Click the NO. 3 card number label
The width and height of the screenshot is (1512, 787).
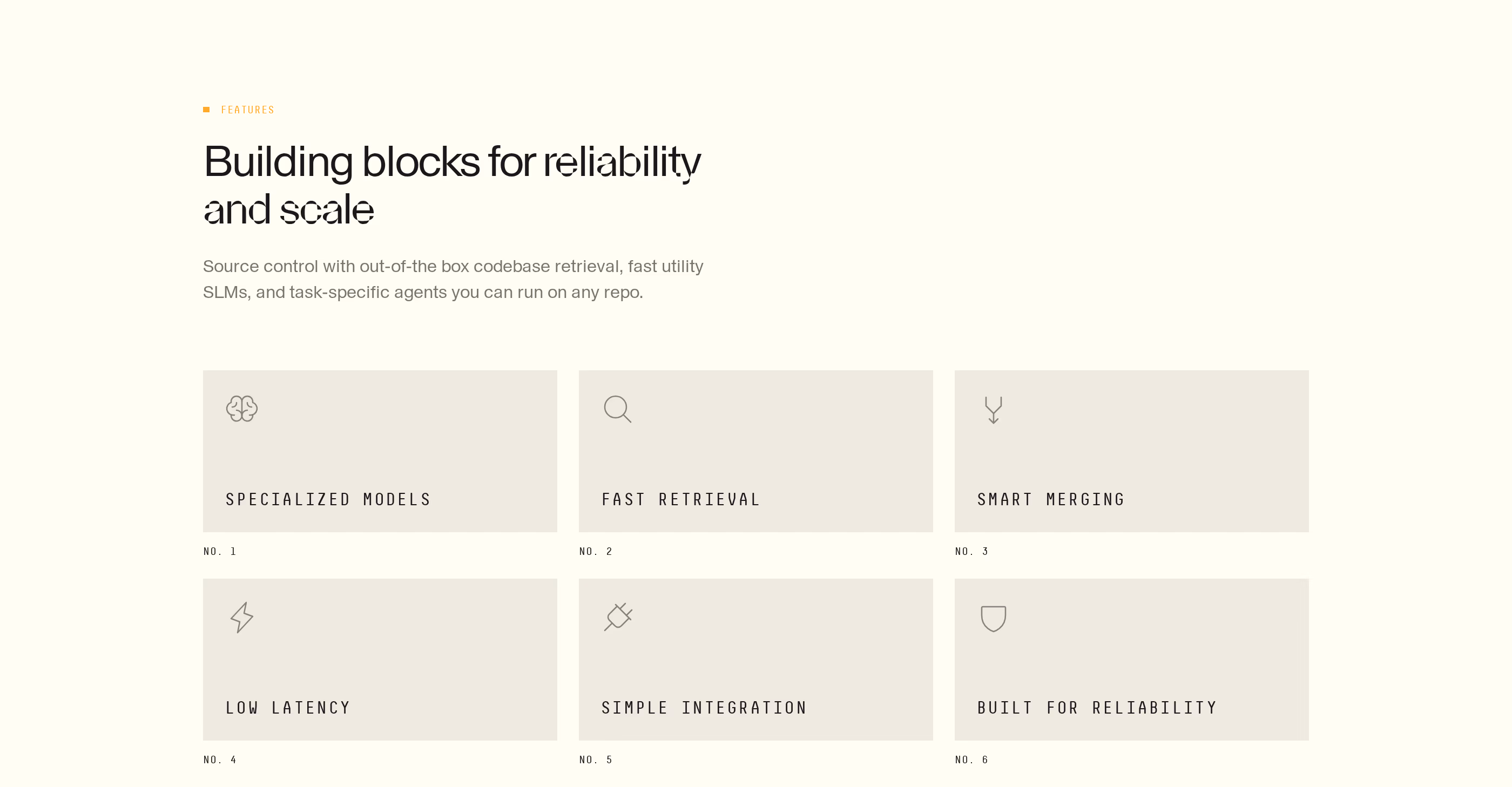(x=971, y=551)
